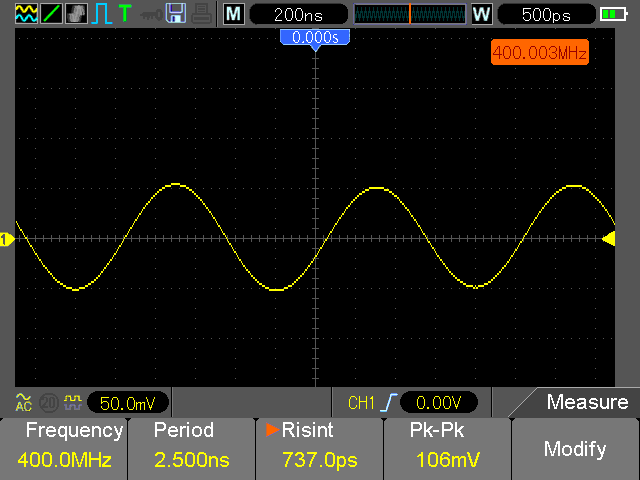Click the 0.000s trigger position marker

[x=315, y=40]
